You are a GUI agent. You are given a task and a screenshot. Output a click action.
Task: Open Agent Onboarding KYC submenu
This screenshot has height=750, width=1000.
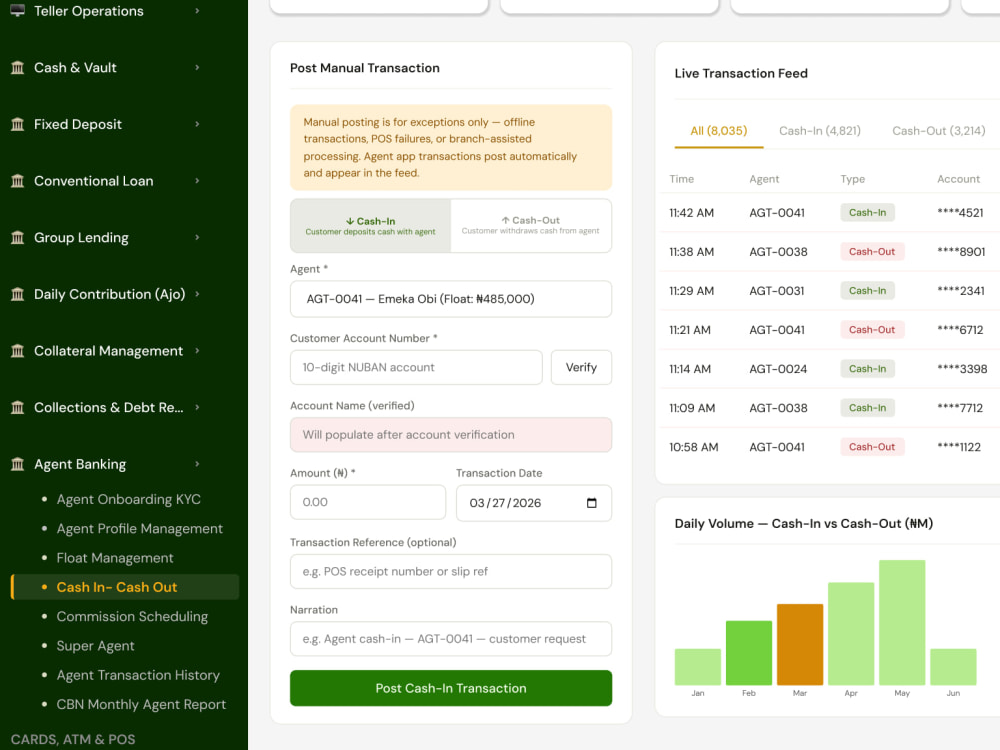coord(128,499)
